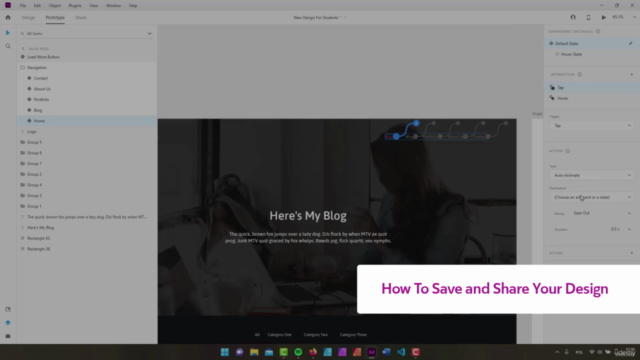This screenshot has height=360, width=640.
Task: Switch to the Design tab
Action: pyautogui.click(x=28, y=18)
